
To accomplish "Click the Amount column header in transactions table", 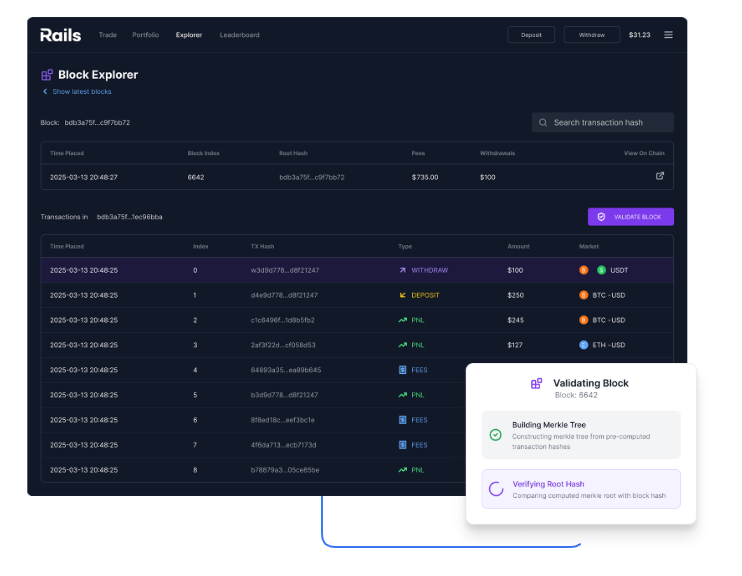I will (518, 247).
